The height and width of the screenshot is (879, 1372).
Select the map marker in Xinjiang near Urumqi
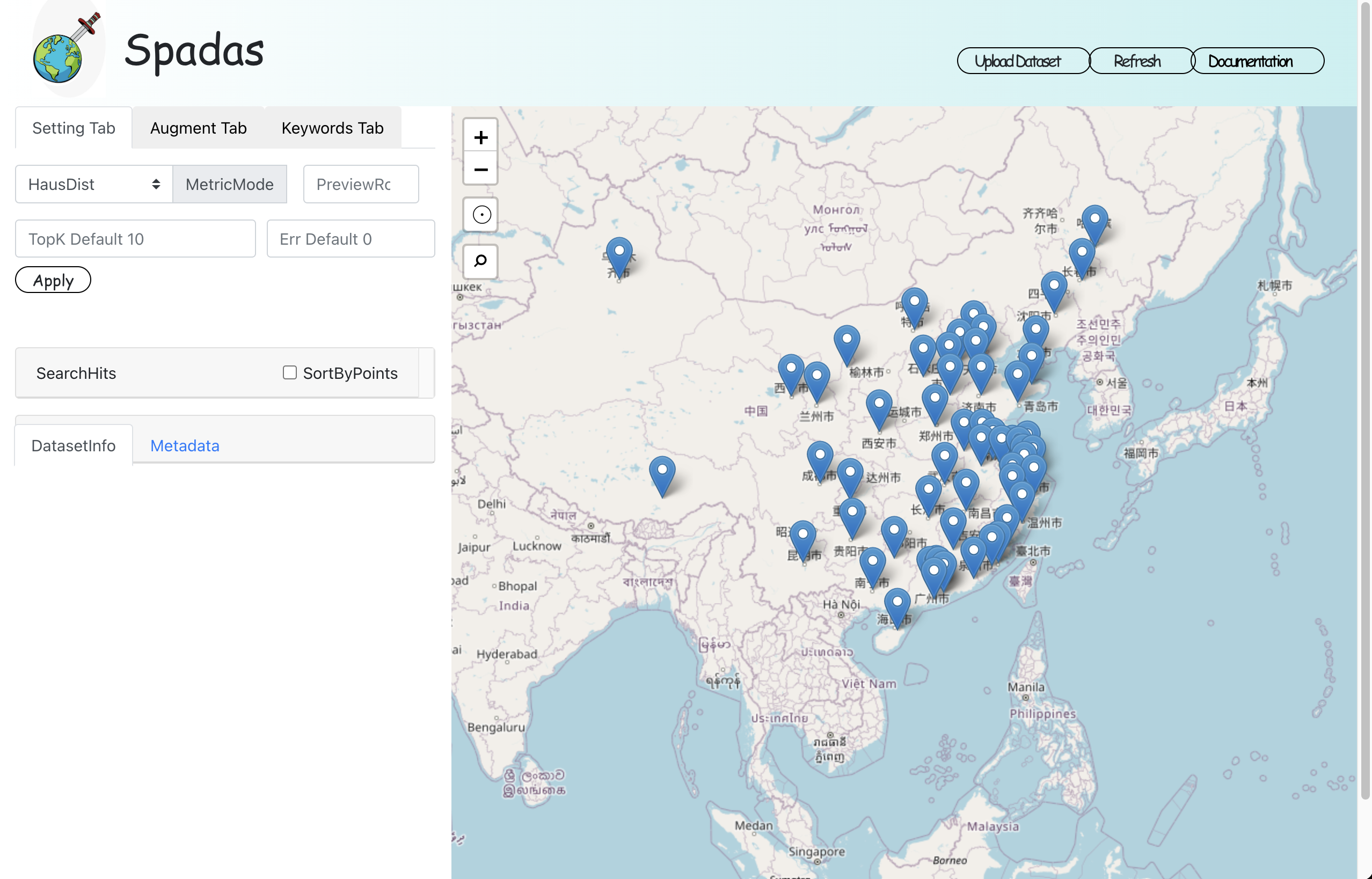tap(619, 255)
